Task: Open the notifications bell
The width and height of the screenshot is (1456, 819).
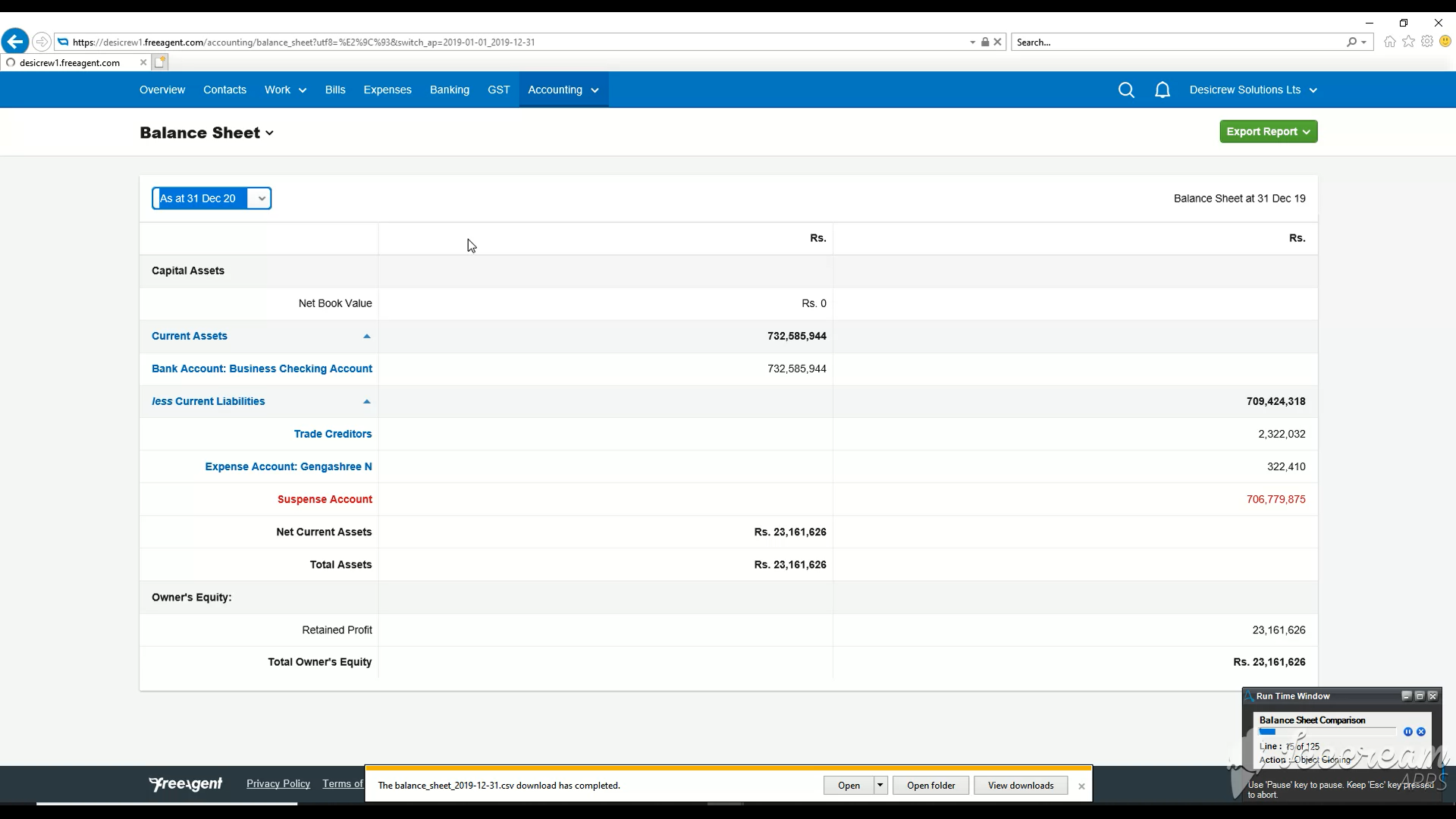Action: 1163,90
